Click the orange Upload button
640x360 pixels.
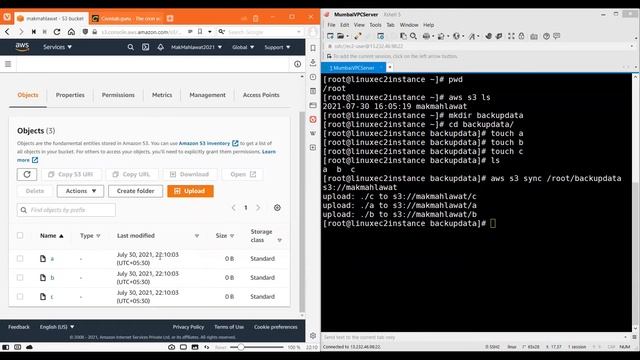(190, 191)
